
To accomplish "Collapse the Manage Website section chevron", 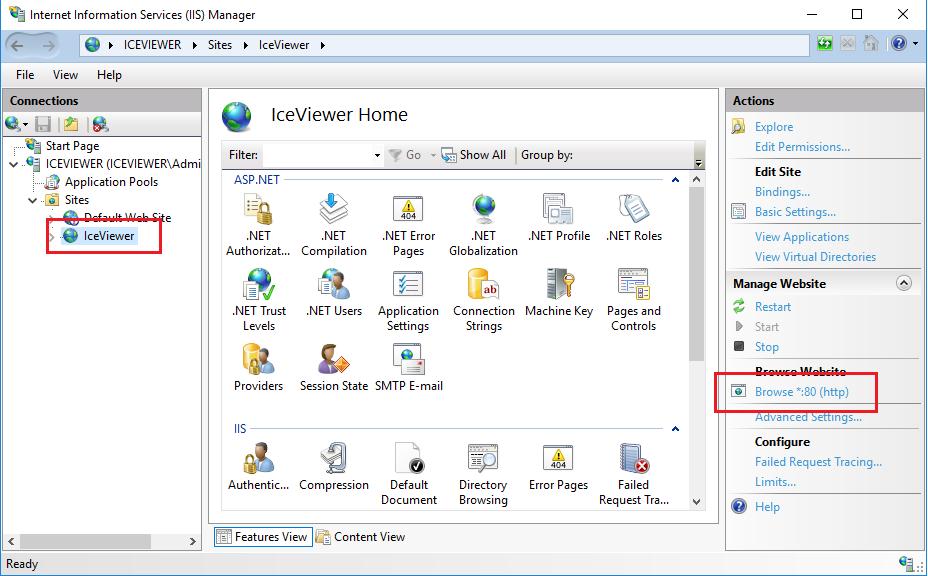I will pyautogui.click(x=904, y=283).
